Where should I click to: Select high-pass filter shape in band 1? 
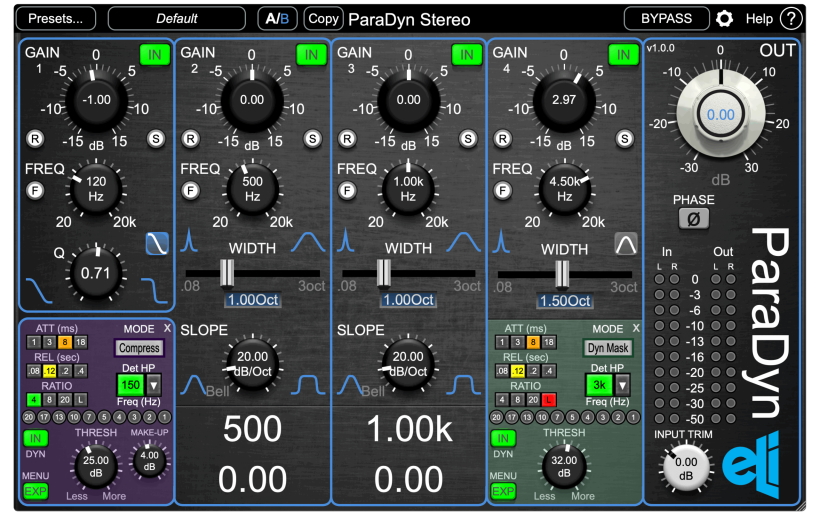pos(156,243)
